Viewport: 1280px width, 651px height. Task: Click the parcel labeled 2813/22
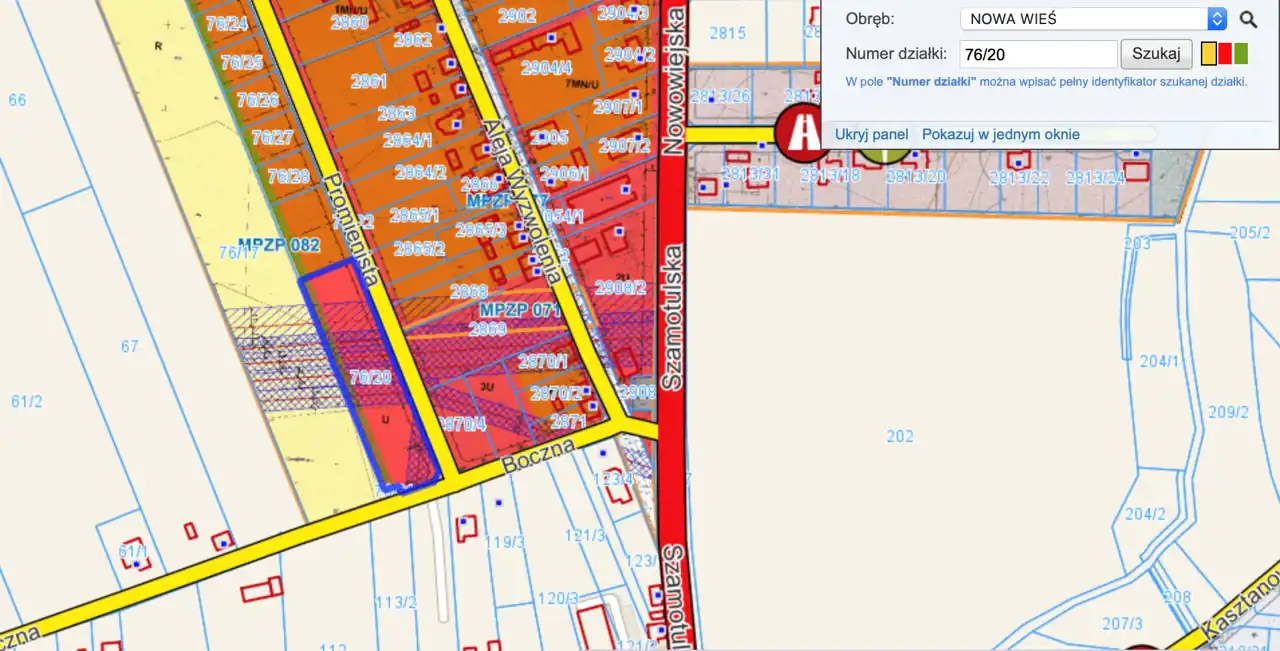pyautogui.click(x=1019, y=177)
